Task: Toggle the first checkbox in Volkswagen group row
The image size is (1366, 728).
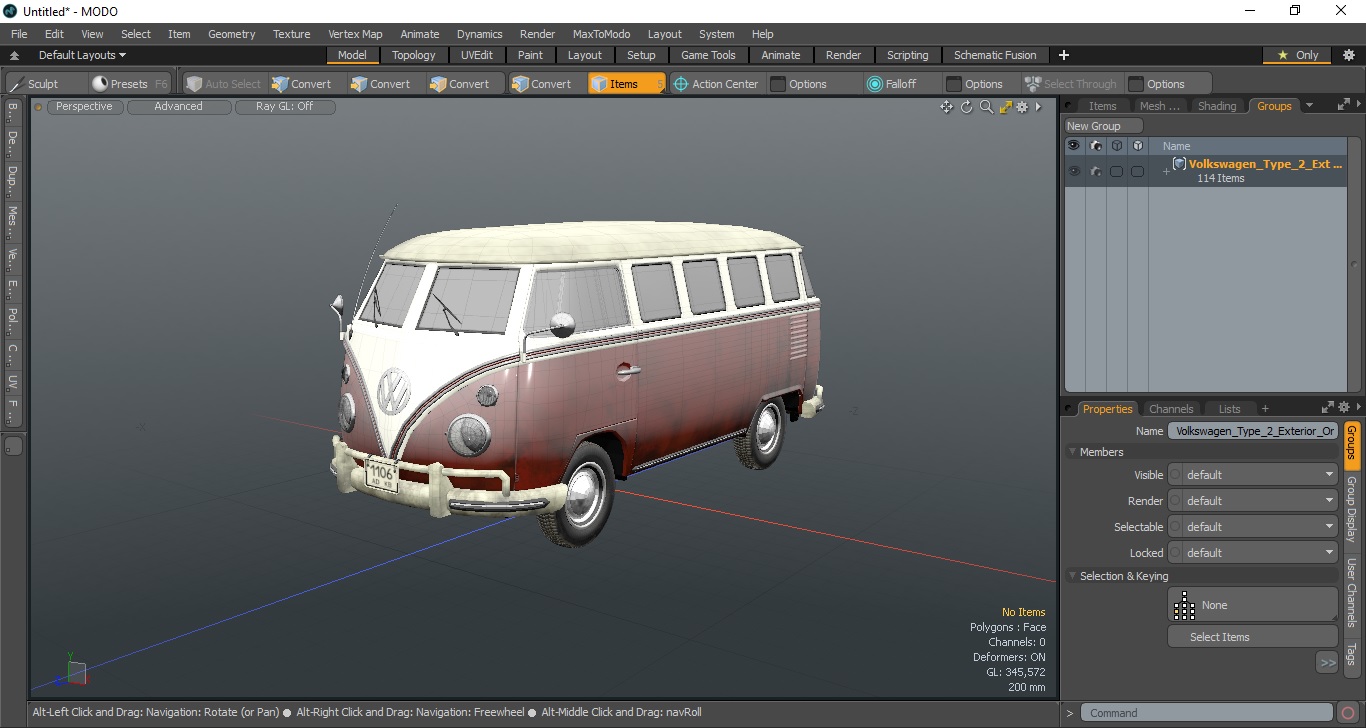Action: point(1116,171)
